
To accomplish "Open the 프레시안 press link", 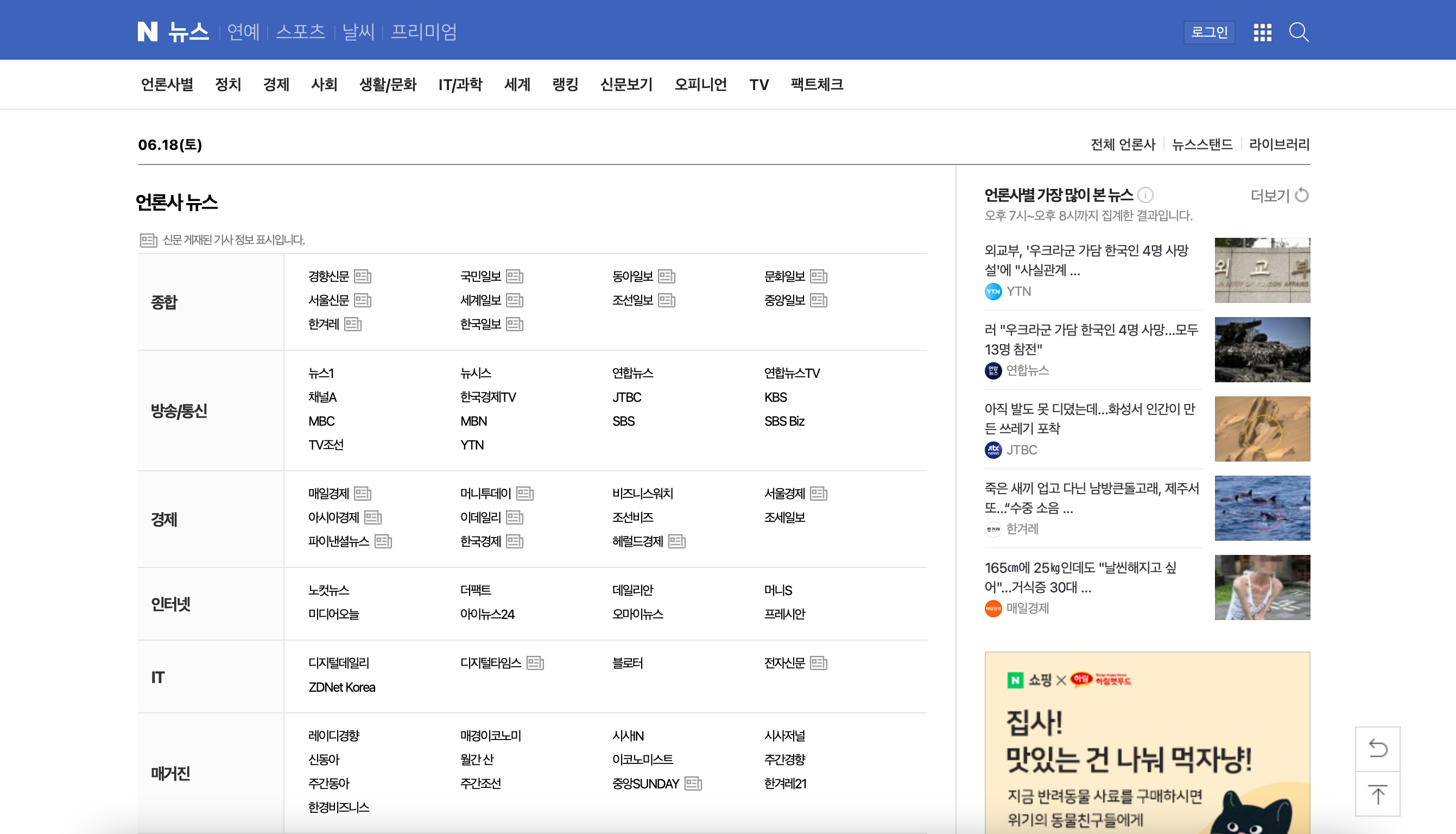I will (784, 615).
